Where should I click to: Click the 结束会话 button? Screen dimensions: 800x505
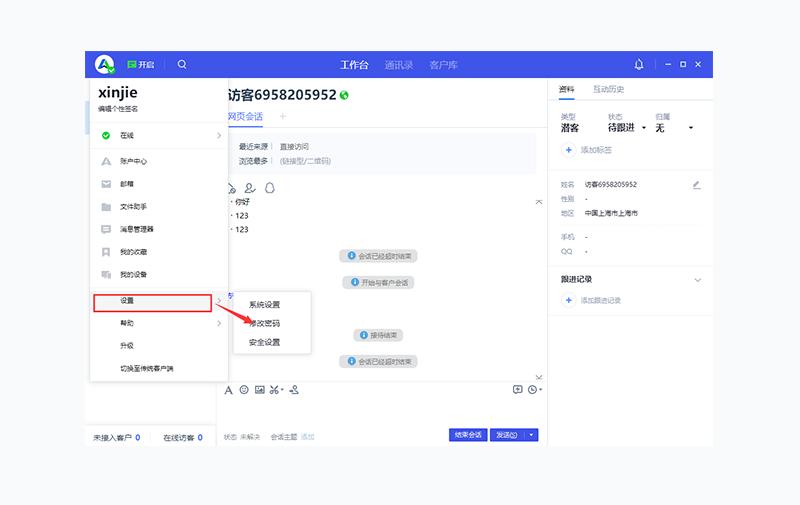pyautogui.click(x=468, y=435)
